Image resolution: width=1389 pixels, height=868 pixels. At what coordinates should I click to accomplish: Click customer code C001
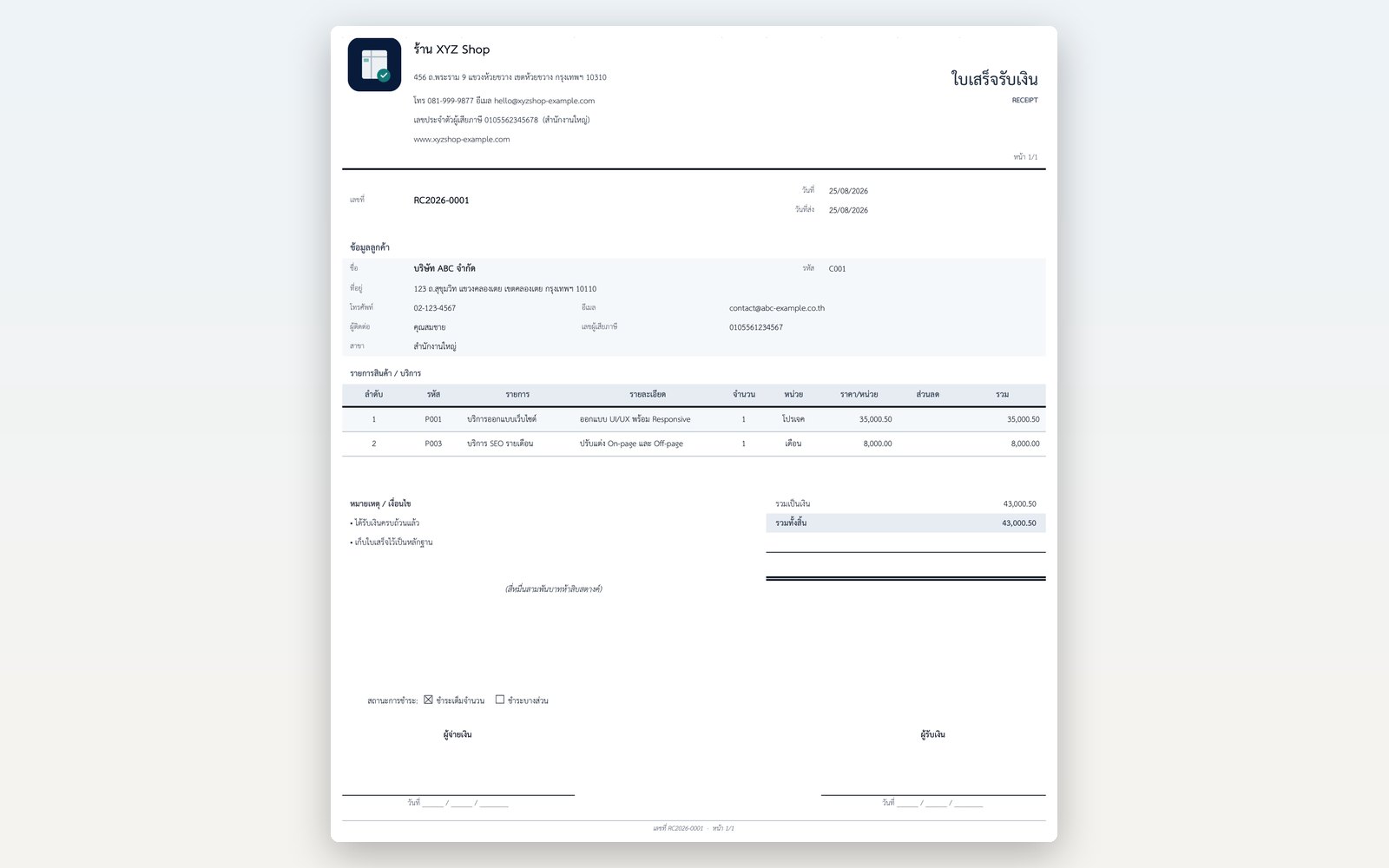(x=837, y=269)
